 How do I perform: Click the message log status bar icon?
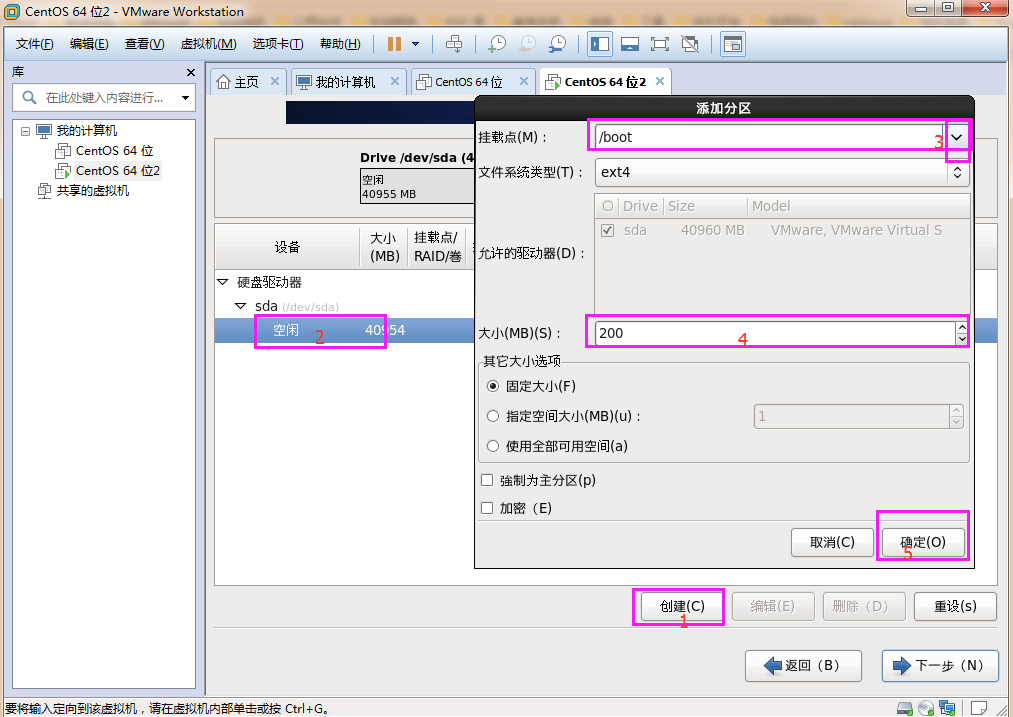pos(979,708)
